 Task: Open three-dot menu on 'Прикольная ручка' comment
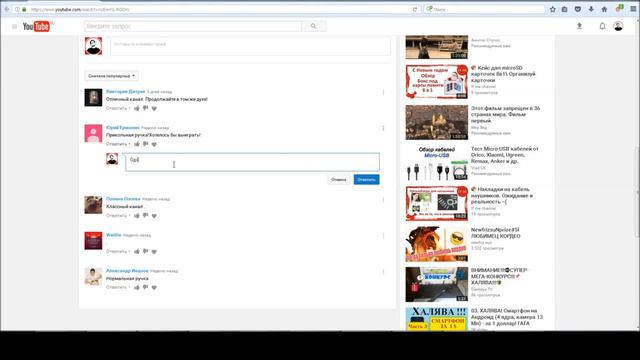383,129
